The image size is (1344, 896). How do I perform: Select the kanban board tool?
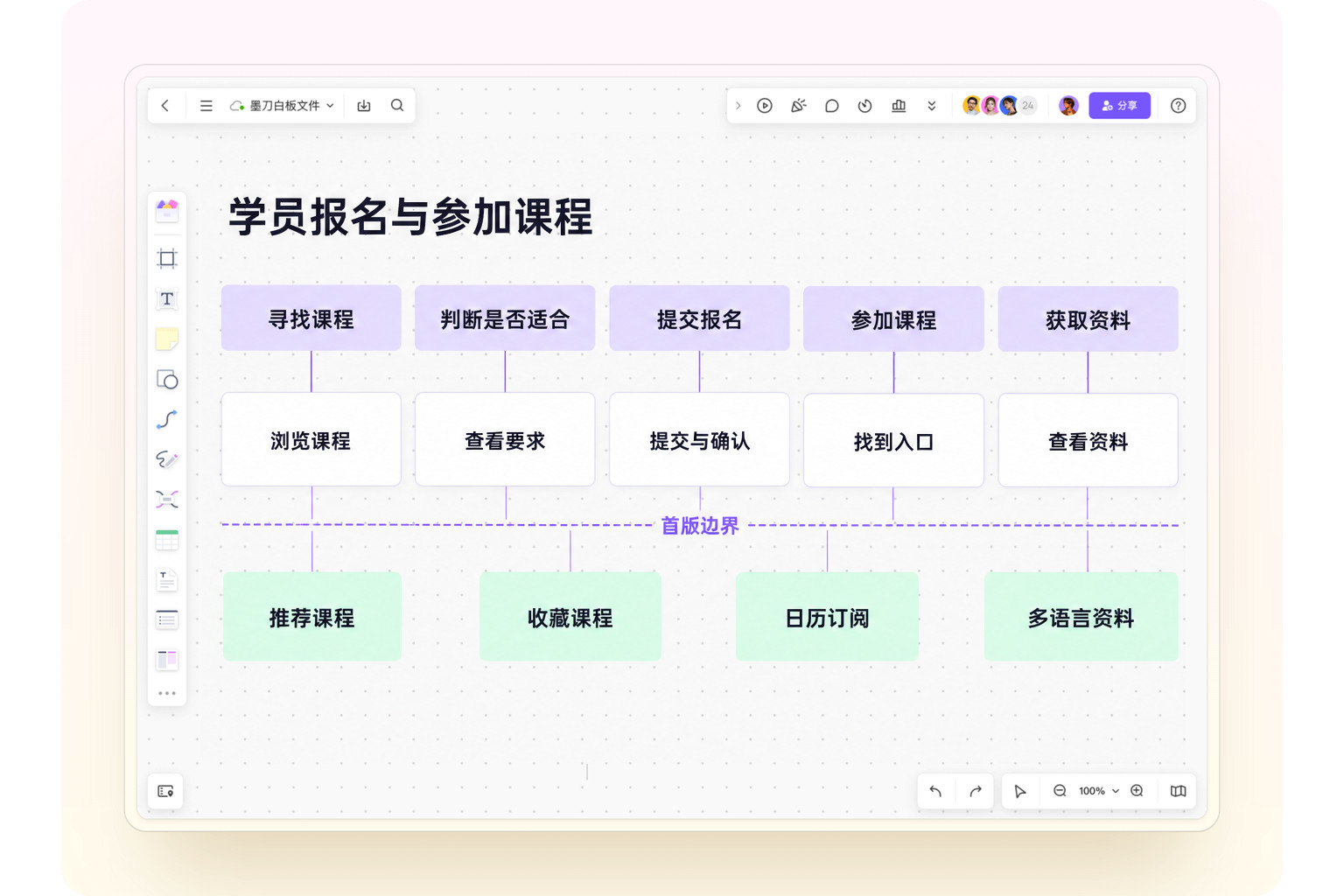167,660
